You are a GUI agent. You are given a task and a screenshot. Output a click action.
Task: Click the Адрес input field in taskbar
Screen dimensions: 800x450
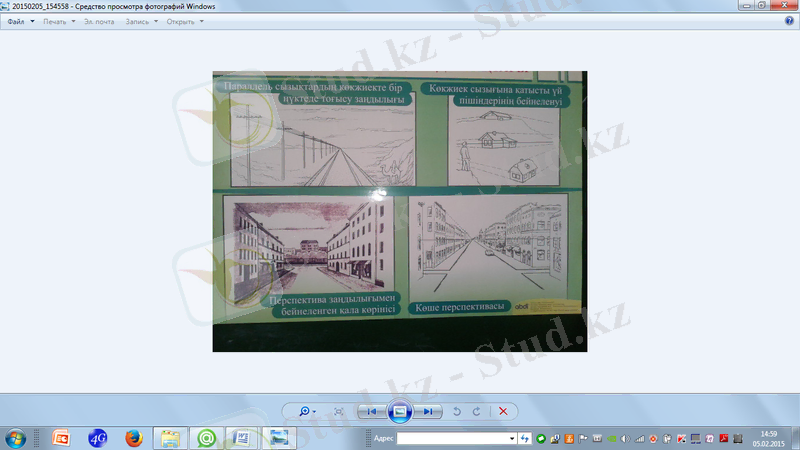tap(456, 438)
